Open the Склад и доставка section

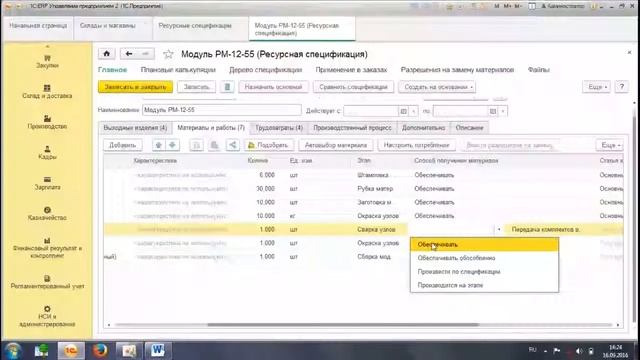pos(47,92)
